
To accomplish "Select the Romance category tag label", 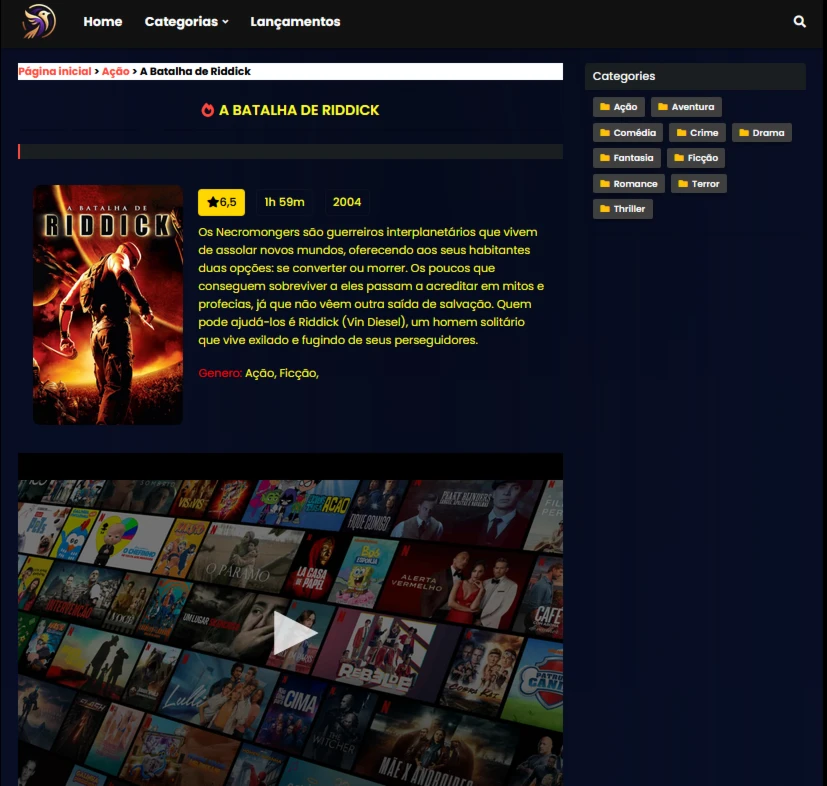I will coord(636,184).
